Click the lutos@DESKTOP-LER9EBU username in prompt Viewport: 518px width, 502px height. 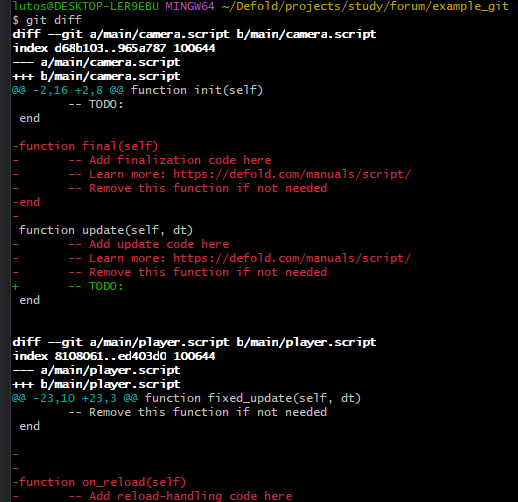[86, 6]
